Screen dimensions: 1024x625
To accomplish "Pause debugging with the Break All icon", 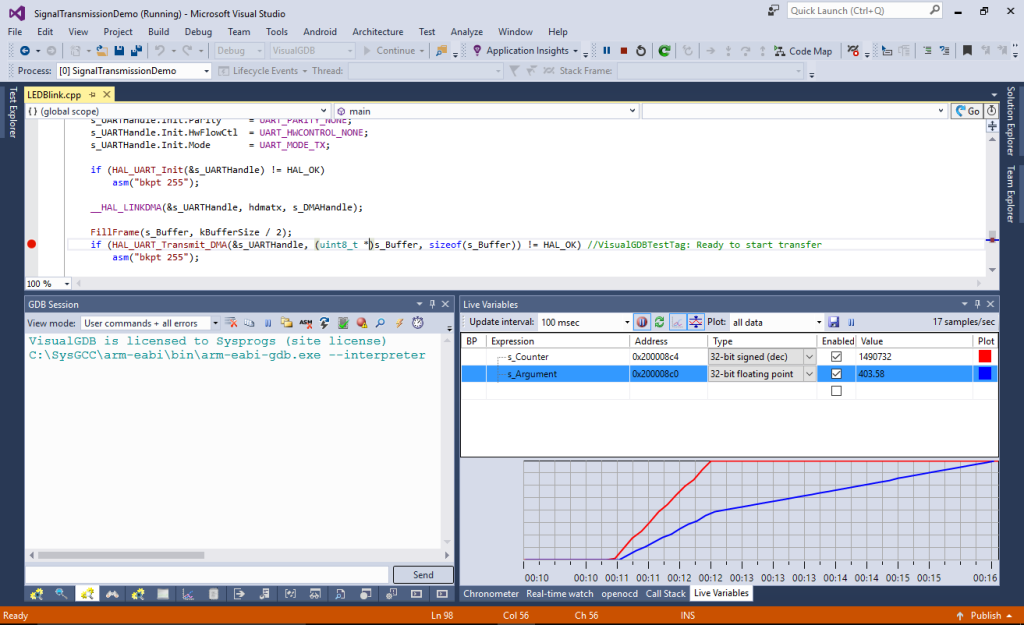I will (x=607, y=50).
